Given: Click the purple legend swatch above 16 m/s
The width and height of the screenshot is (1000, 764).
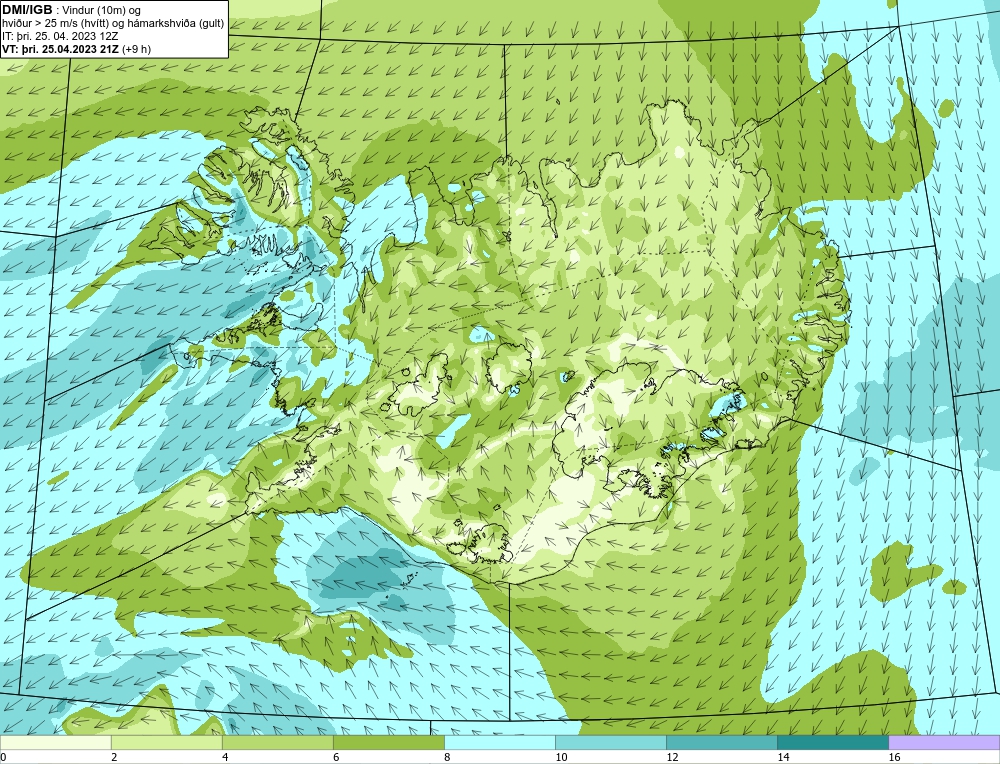Looking at the screenshot, I should (944, 742).
